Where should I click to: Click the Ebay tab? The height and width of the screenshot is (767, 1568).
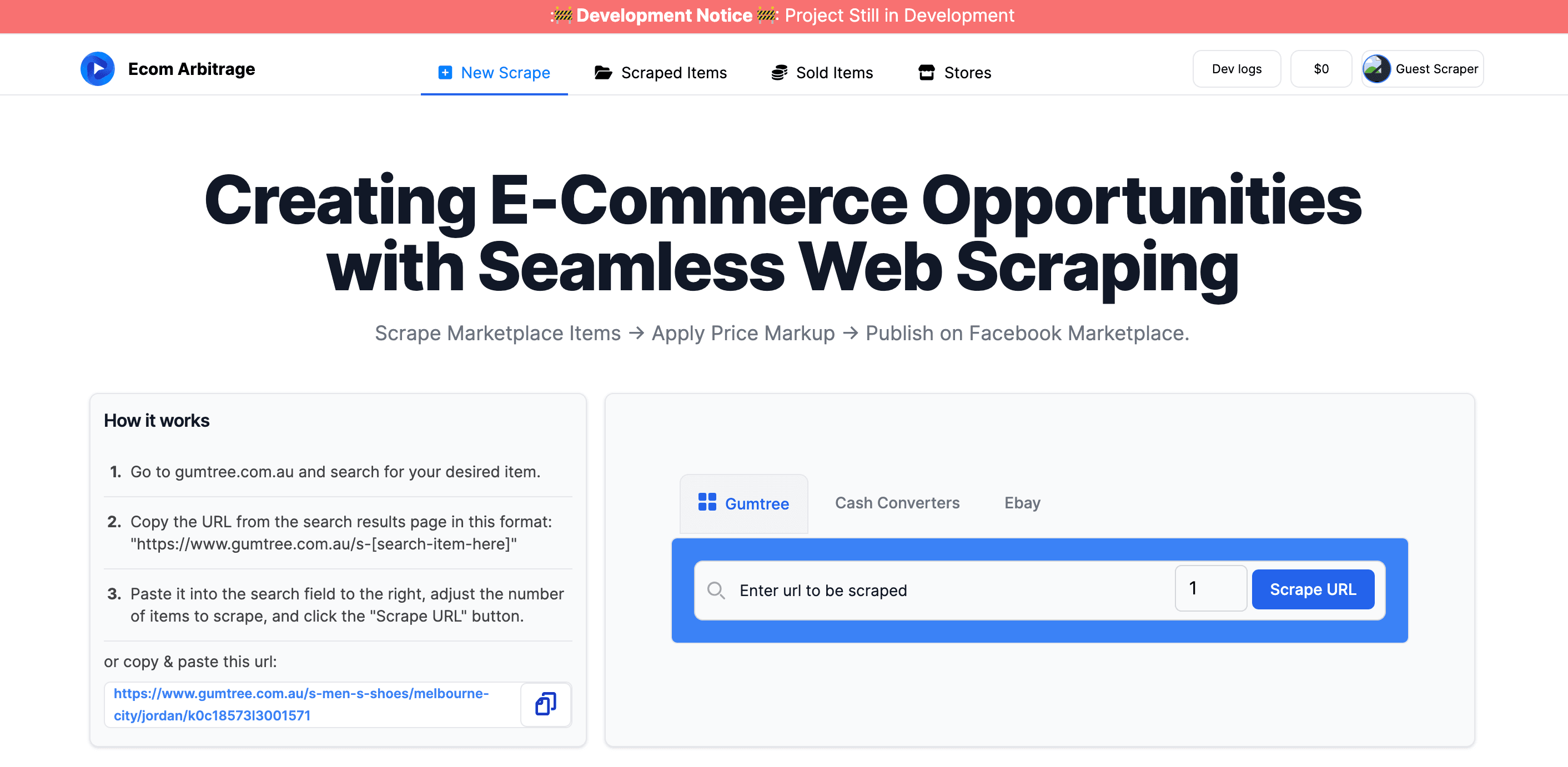[x=1023, y=502]
